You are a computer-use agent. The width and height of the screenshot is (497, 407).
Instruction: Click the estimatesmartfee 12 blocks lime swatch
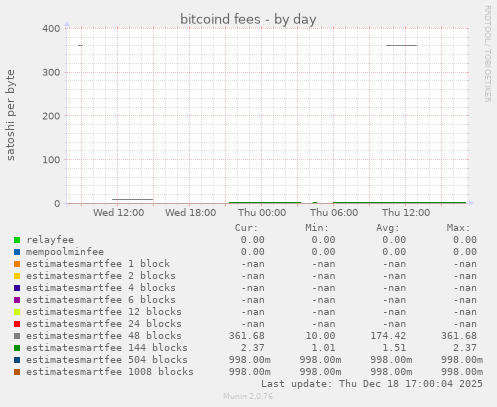[x=17, y=312]
